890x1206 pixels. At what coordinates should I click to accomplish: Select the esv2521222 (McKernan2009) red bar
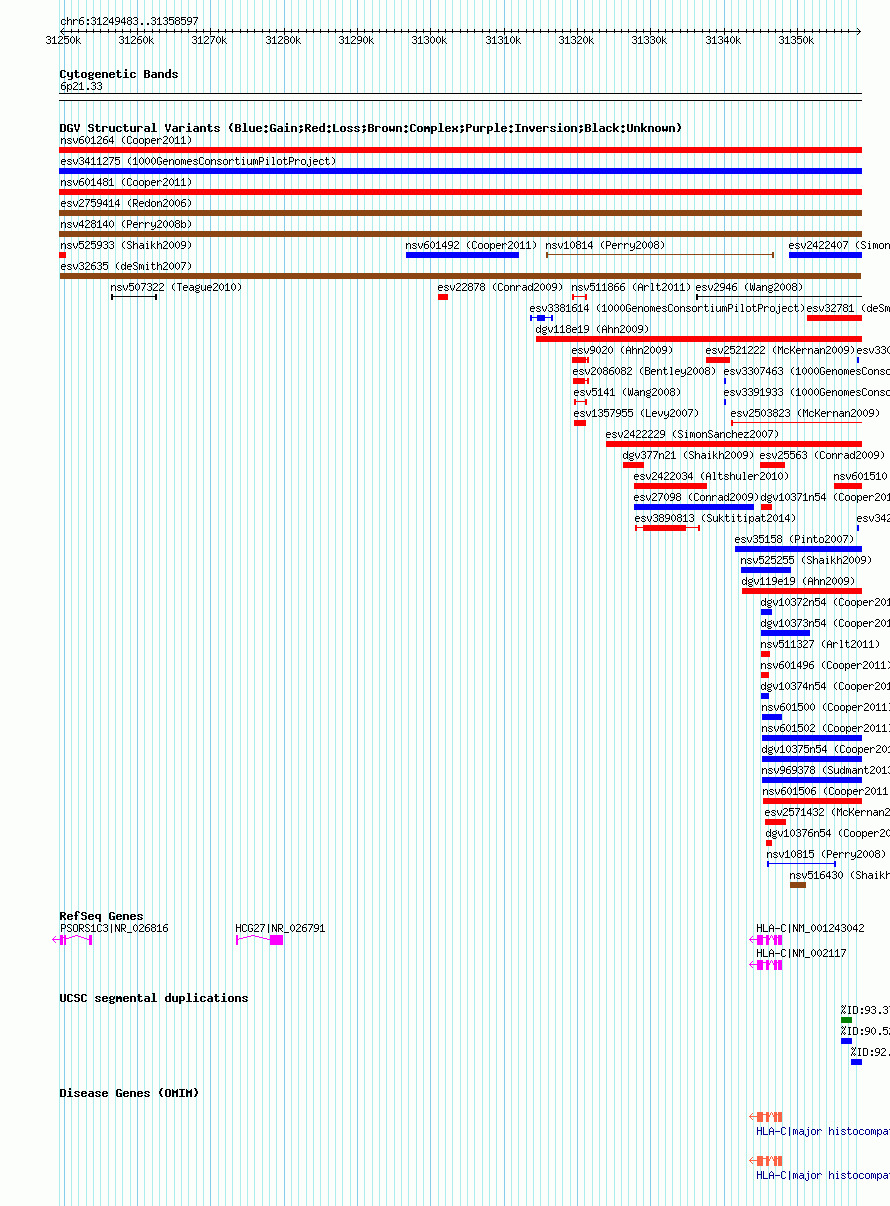tap(718, 360)
